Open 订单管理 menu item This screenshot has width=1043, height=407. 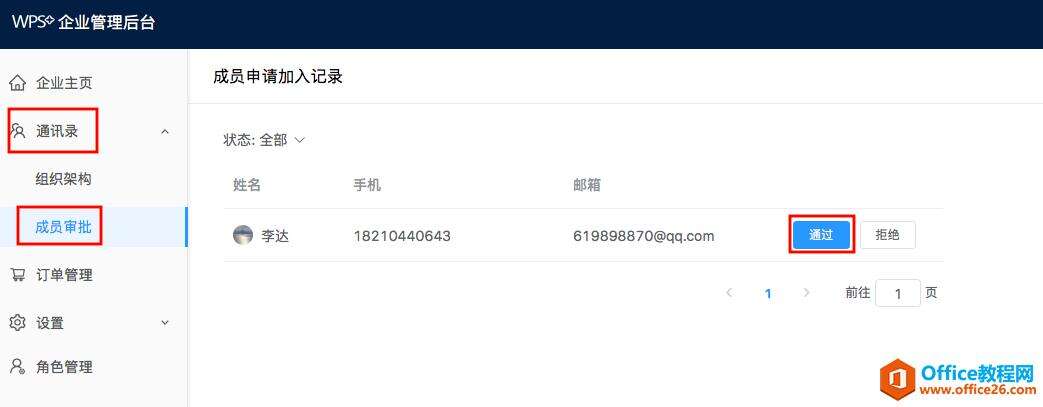tap(64, 275)
